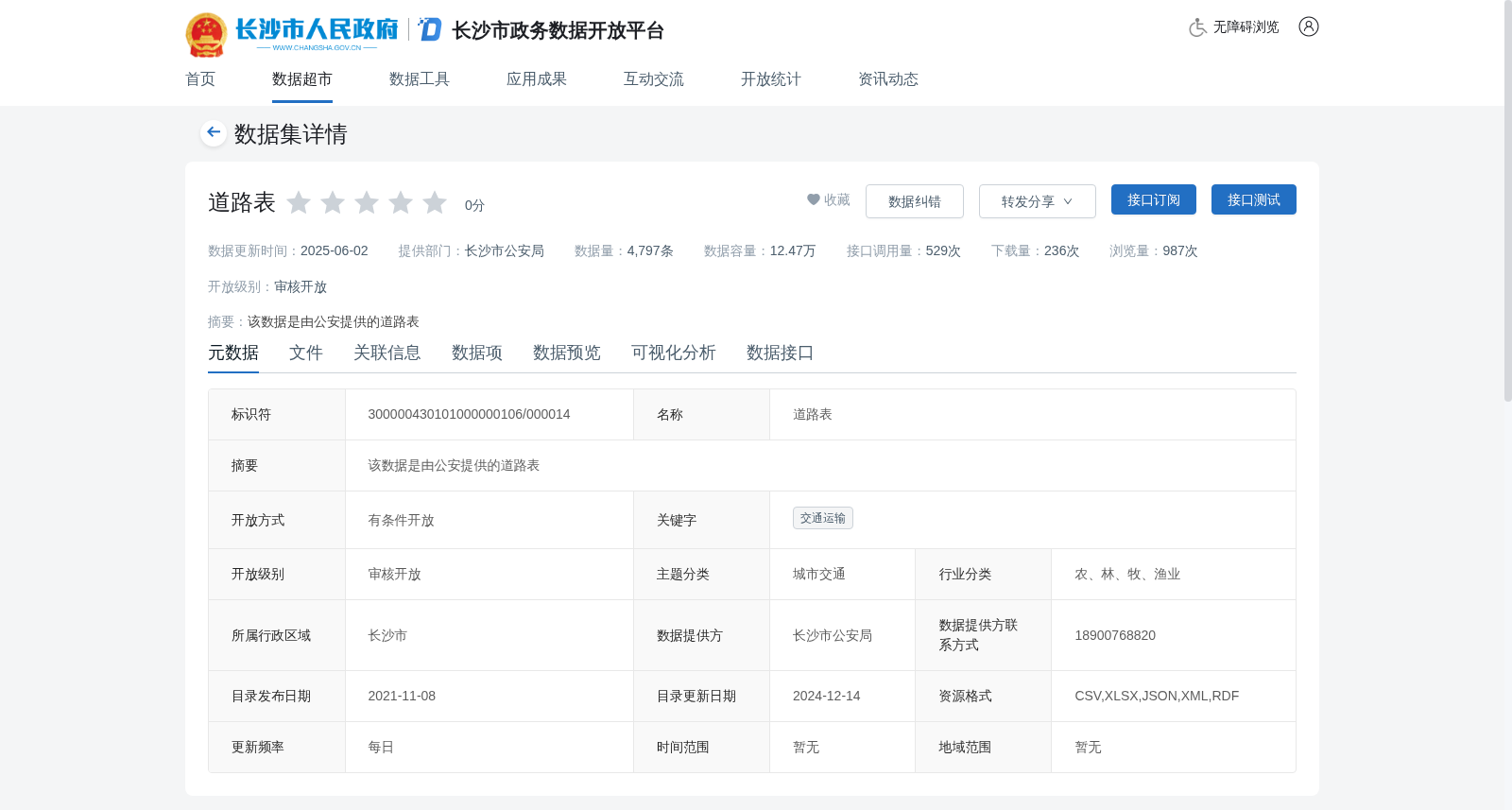1512x810 pixels.
Task: Click the page vertical scrollbar
Action: tap(1507, 203)
